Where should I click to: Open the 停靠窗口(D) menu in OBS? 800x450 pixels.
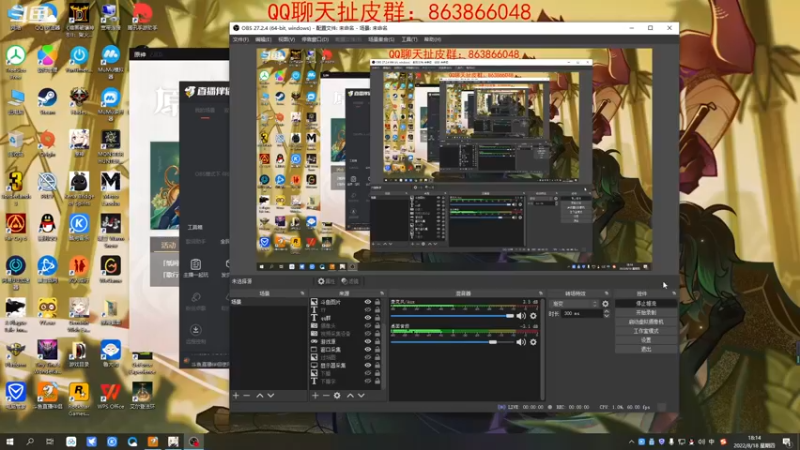click(315, 39)
